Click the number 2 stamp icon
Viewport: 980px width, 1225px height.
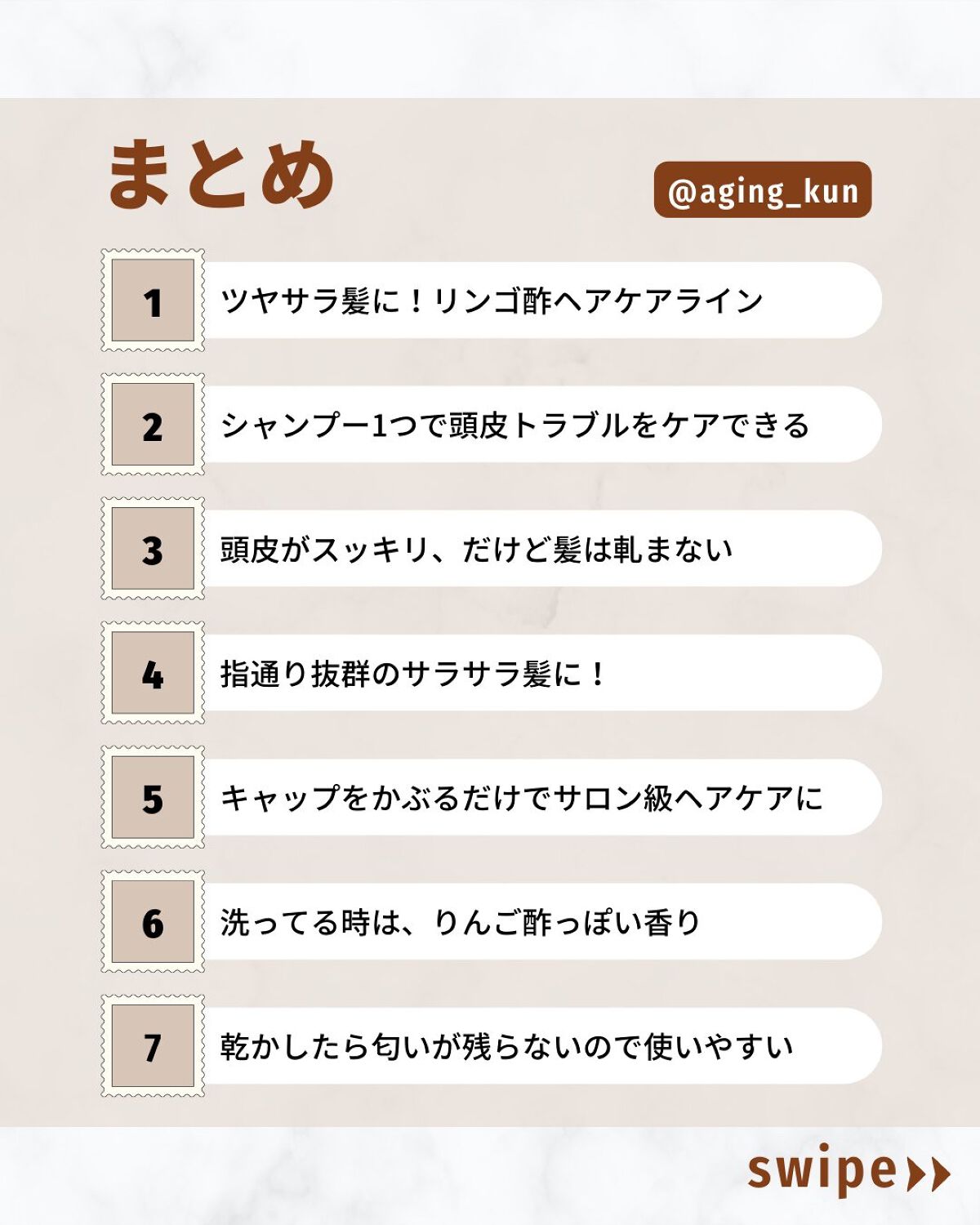tap(153, 425)
